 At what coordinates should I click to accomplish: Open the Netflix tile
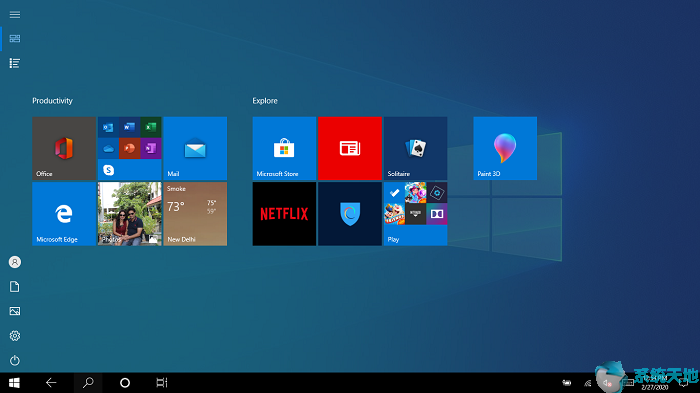click(284, 213)
